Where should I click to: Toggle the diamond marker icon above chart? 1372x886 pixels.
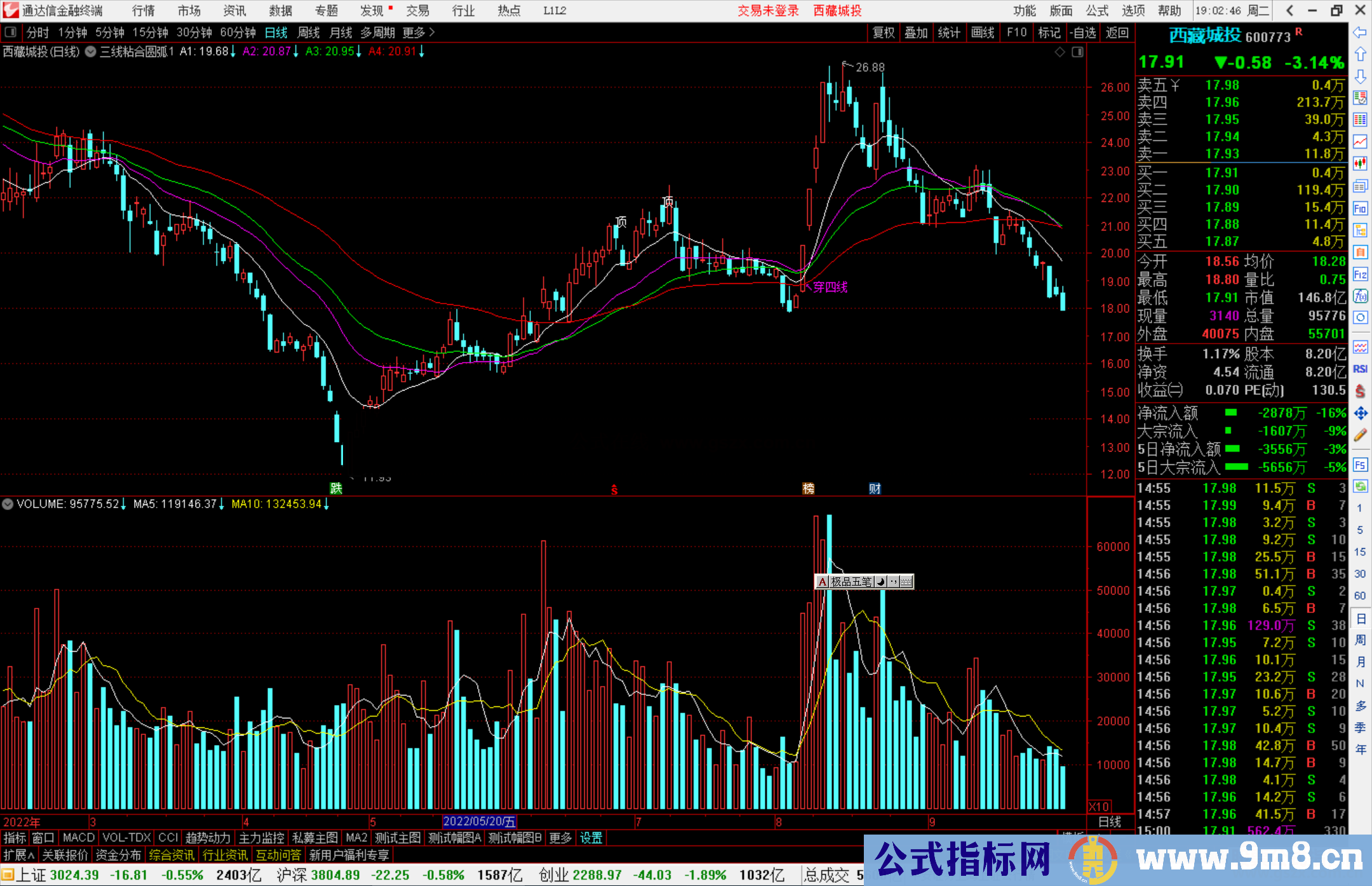pos(1059,52)
